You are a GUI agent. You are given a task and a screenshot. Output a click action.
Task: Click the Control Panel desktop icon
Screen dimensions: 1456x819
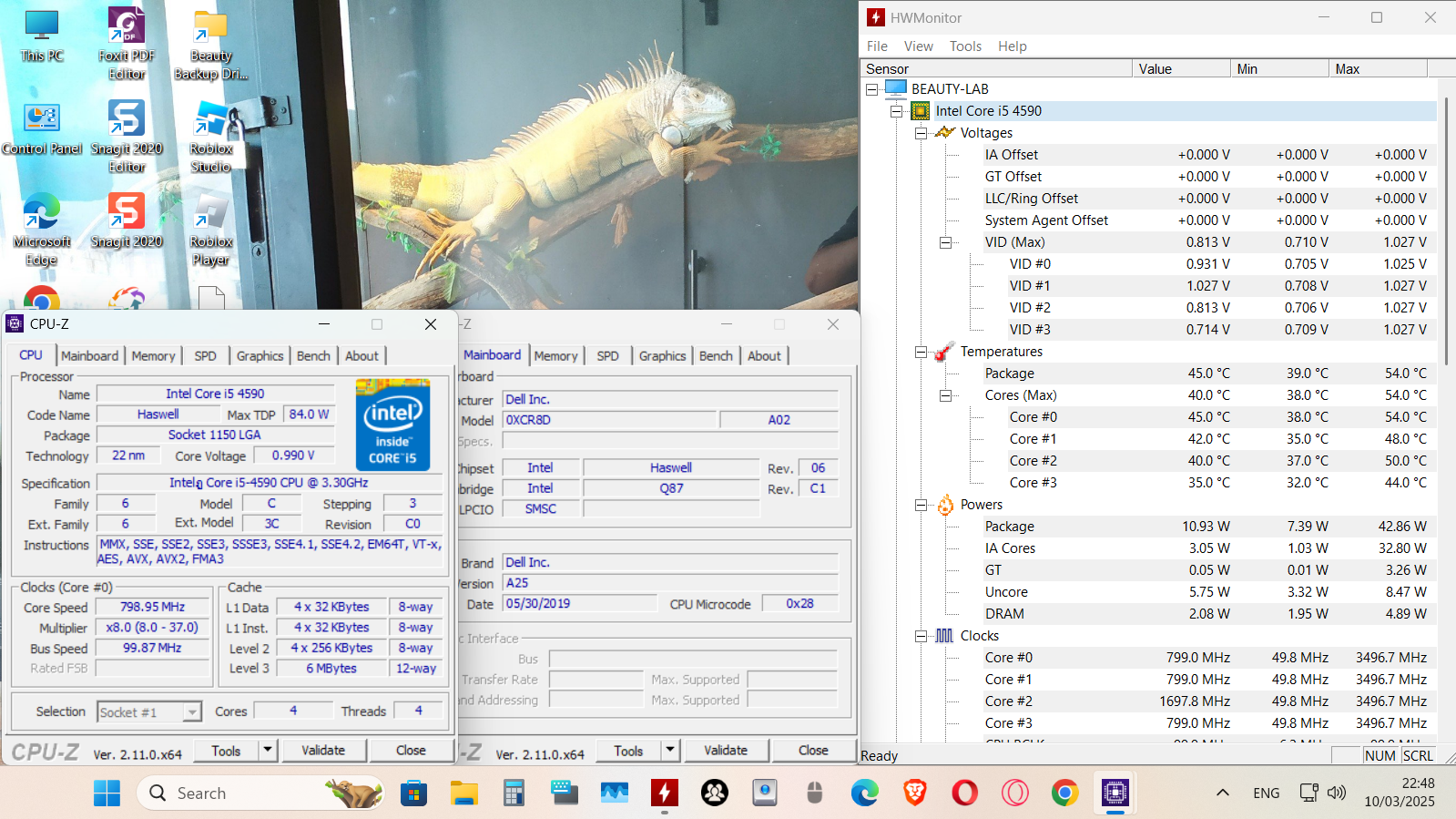(x=42, y=129)
